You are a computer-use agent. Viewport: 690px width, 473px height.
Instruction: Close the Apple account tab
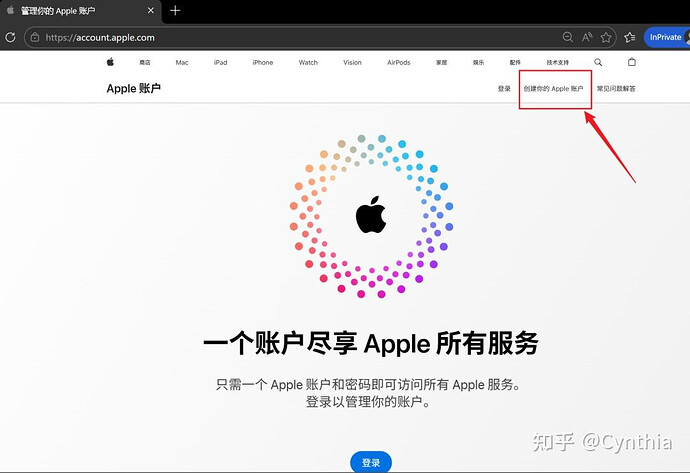coord(151,10)
